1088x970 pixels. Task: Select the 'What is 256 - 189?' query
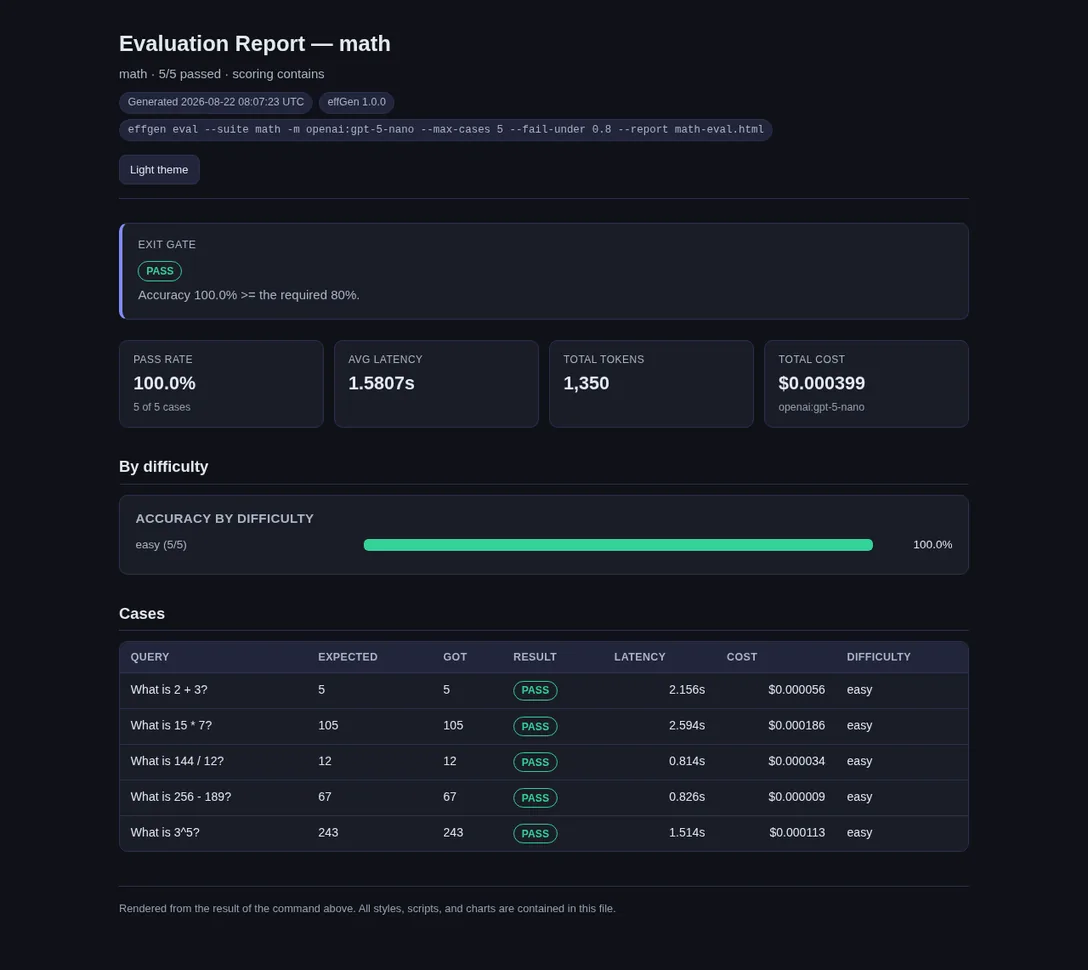coord(181,797)
